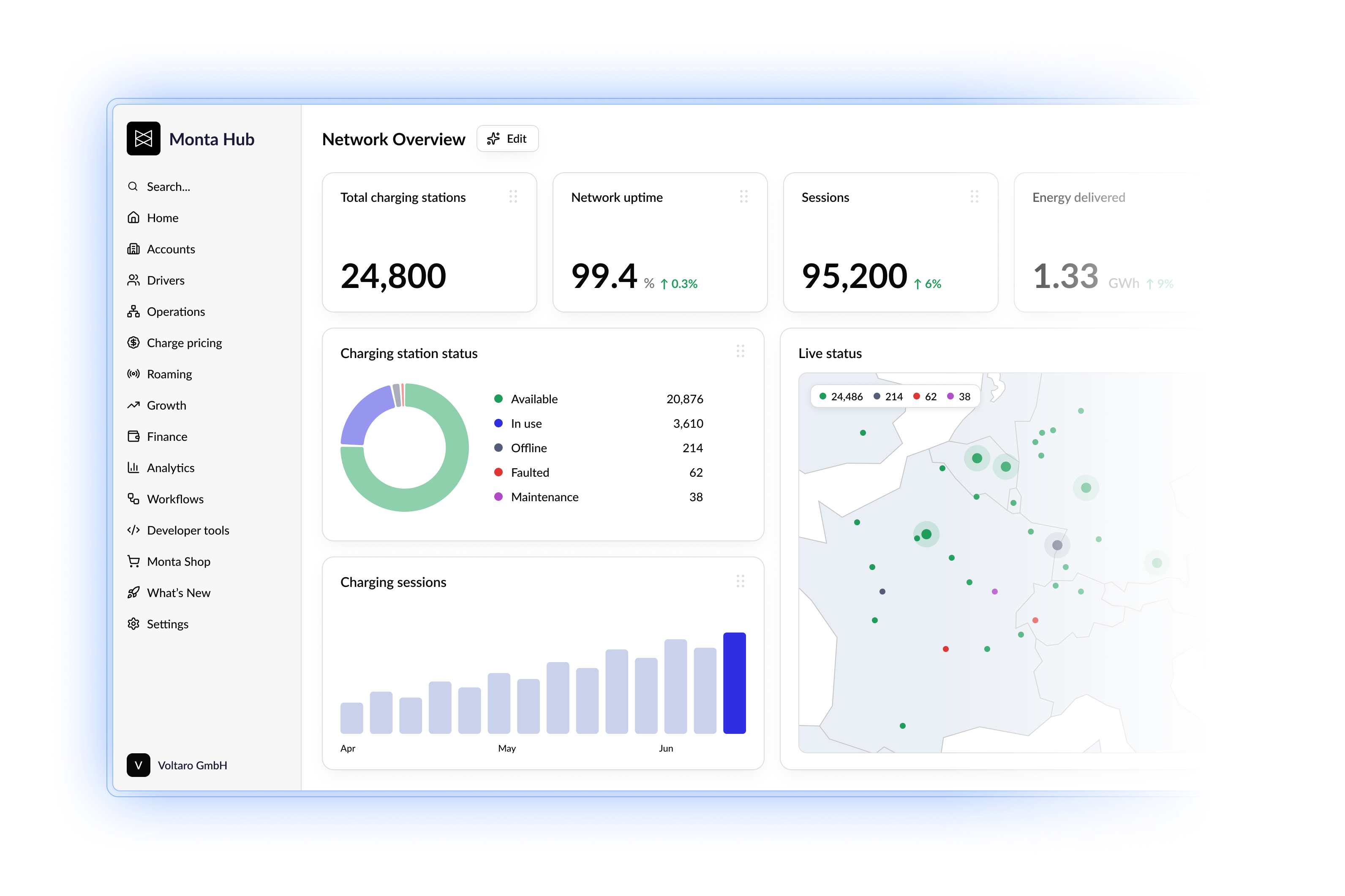Open the Roaming signal icon
1345x896 pixels.
coord(133,374)
